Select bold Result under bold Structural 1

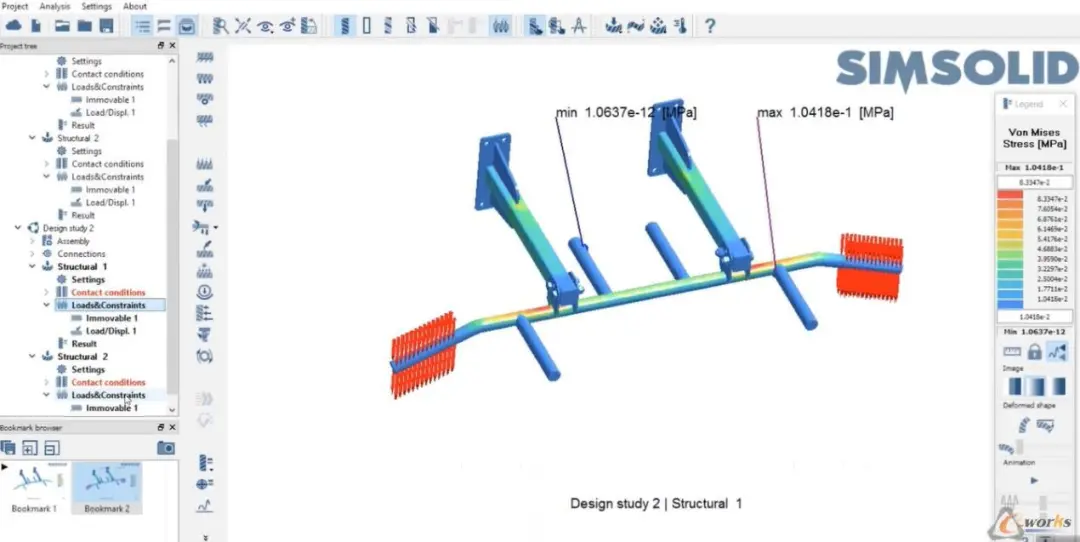click(84, 344)
